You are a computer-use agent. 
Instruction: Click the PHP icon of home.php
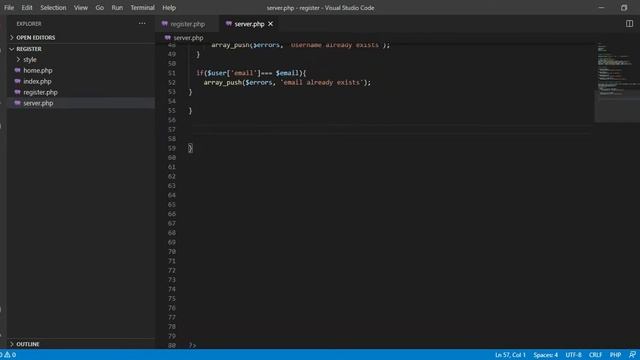17,70
